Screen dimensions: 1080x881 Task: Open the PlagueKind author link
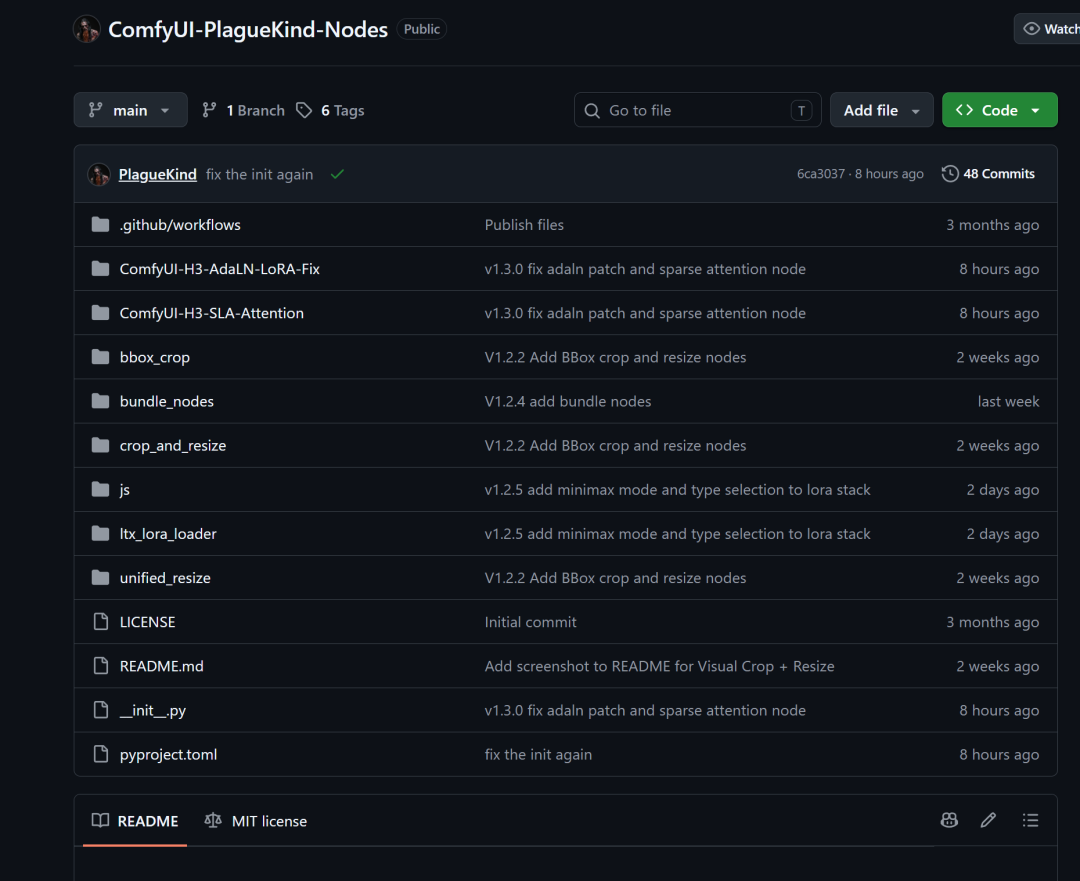point(158,174)
